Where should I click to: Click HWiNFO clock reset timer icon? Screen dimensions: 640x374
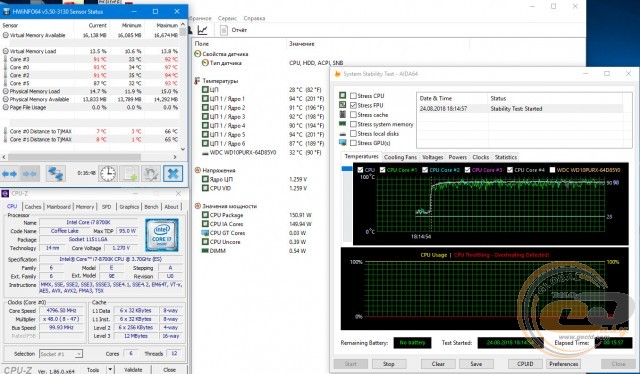108,174
